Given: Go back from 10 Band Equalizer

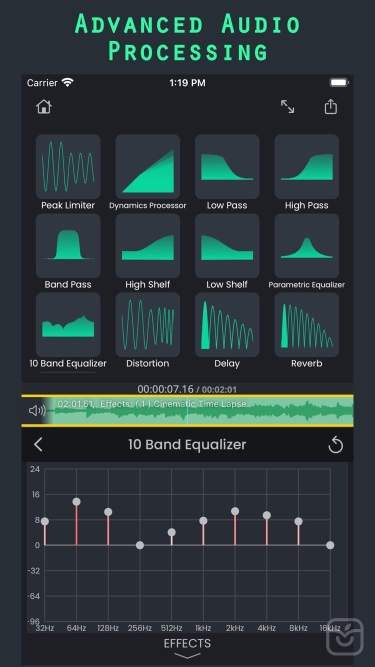Looking at the screenshot, I should coord(38,445).
